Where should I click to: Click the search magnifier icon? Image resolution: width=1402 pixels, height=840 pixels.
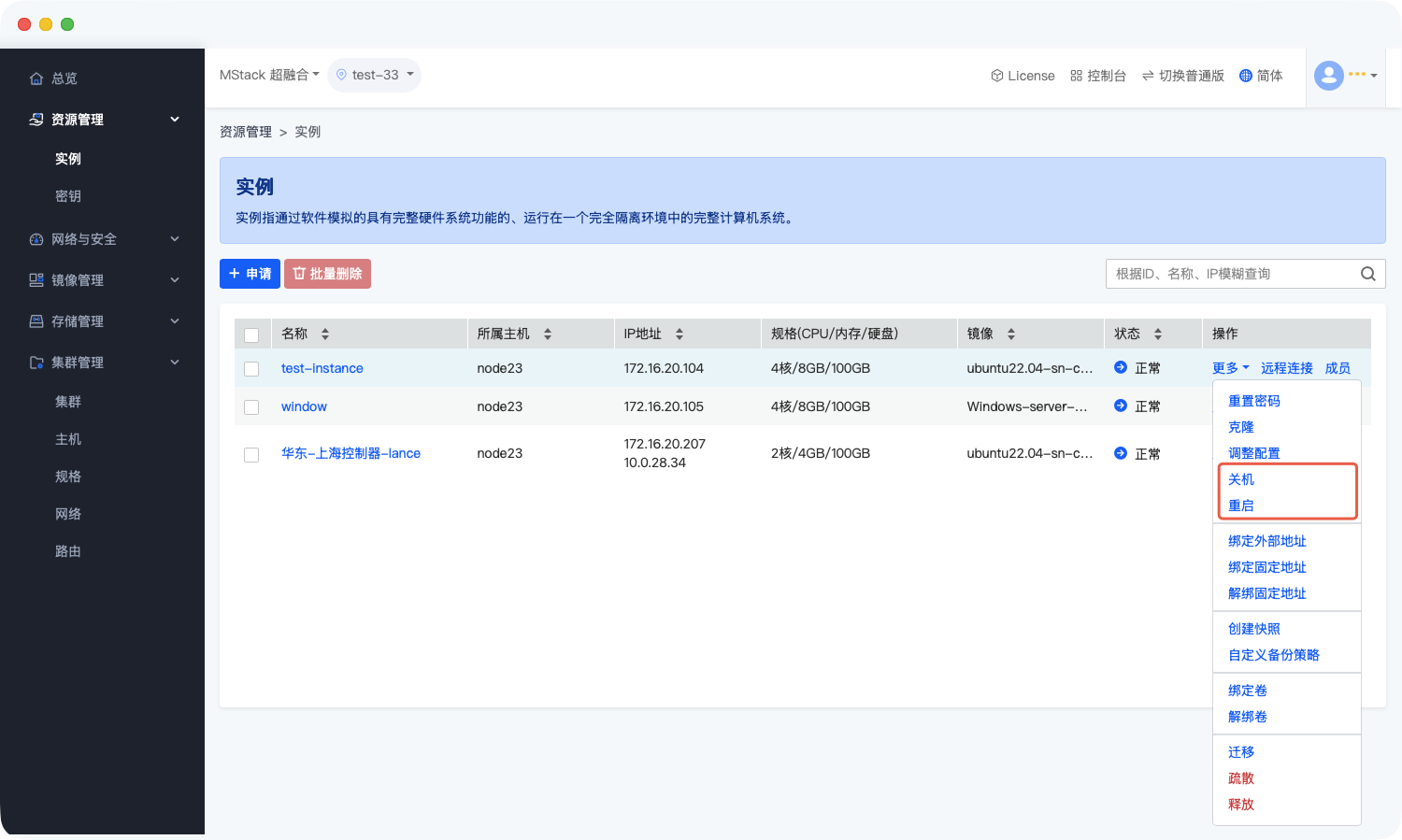coord(1367,274)
